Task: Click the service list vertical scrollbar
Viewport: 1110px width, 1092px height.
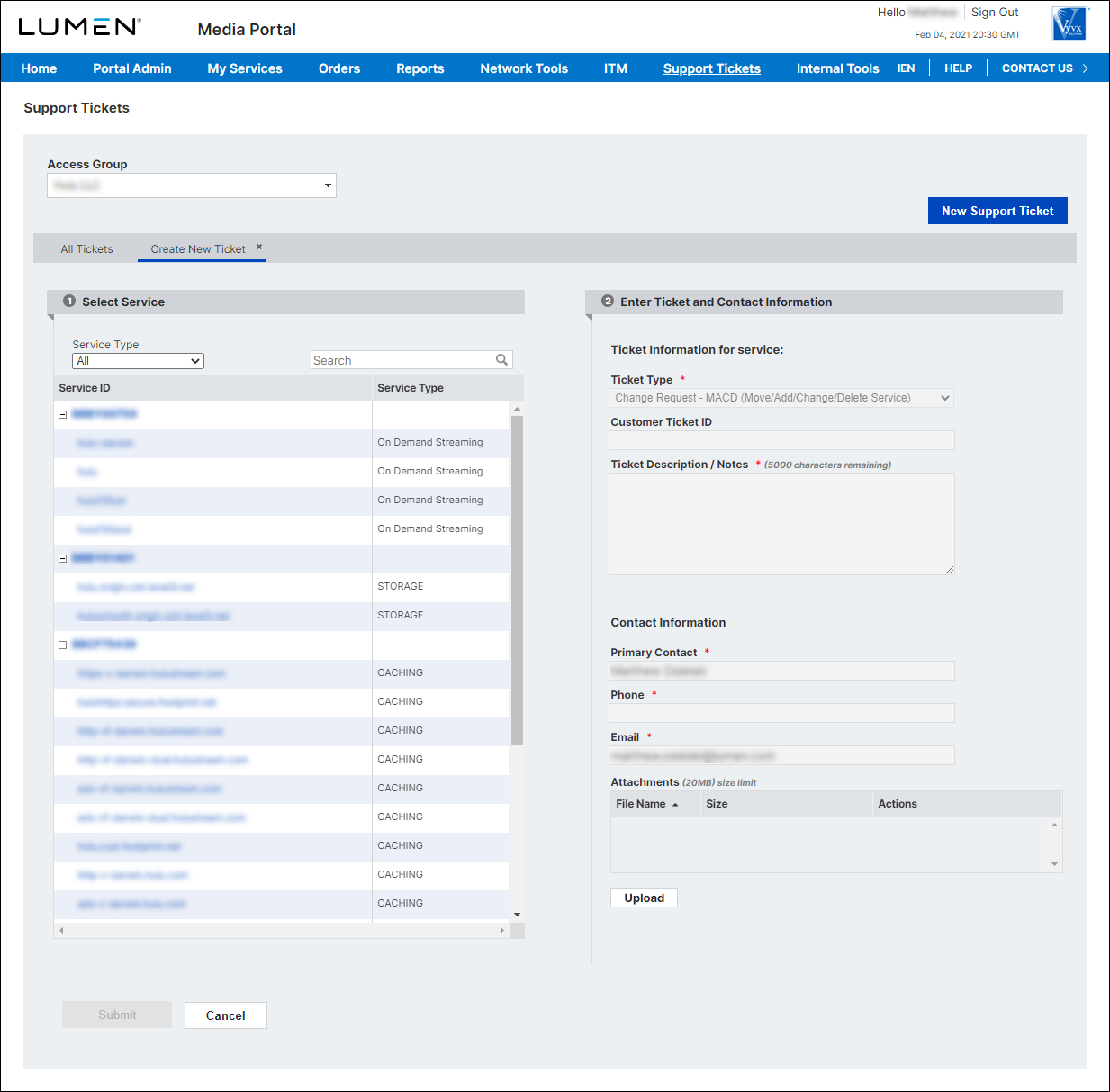Action: (x=517, y=581)
